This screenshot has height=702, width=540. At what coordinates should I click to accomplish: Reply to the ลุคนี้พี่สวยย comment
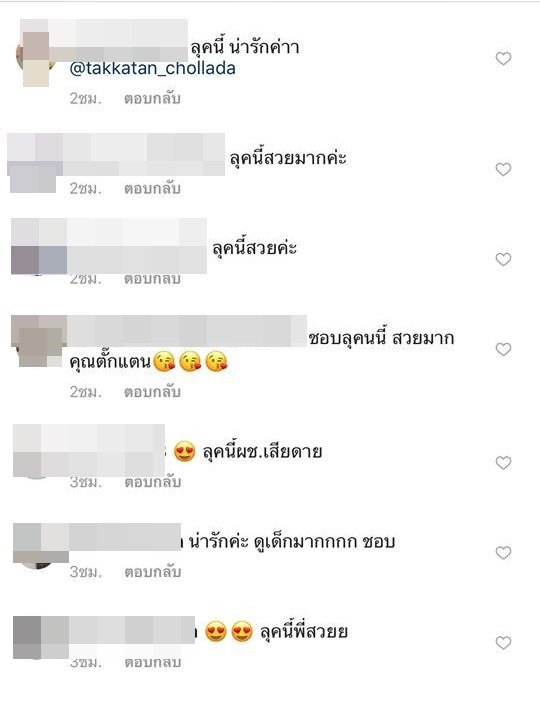coord(152,662)
